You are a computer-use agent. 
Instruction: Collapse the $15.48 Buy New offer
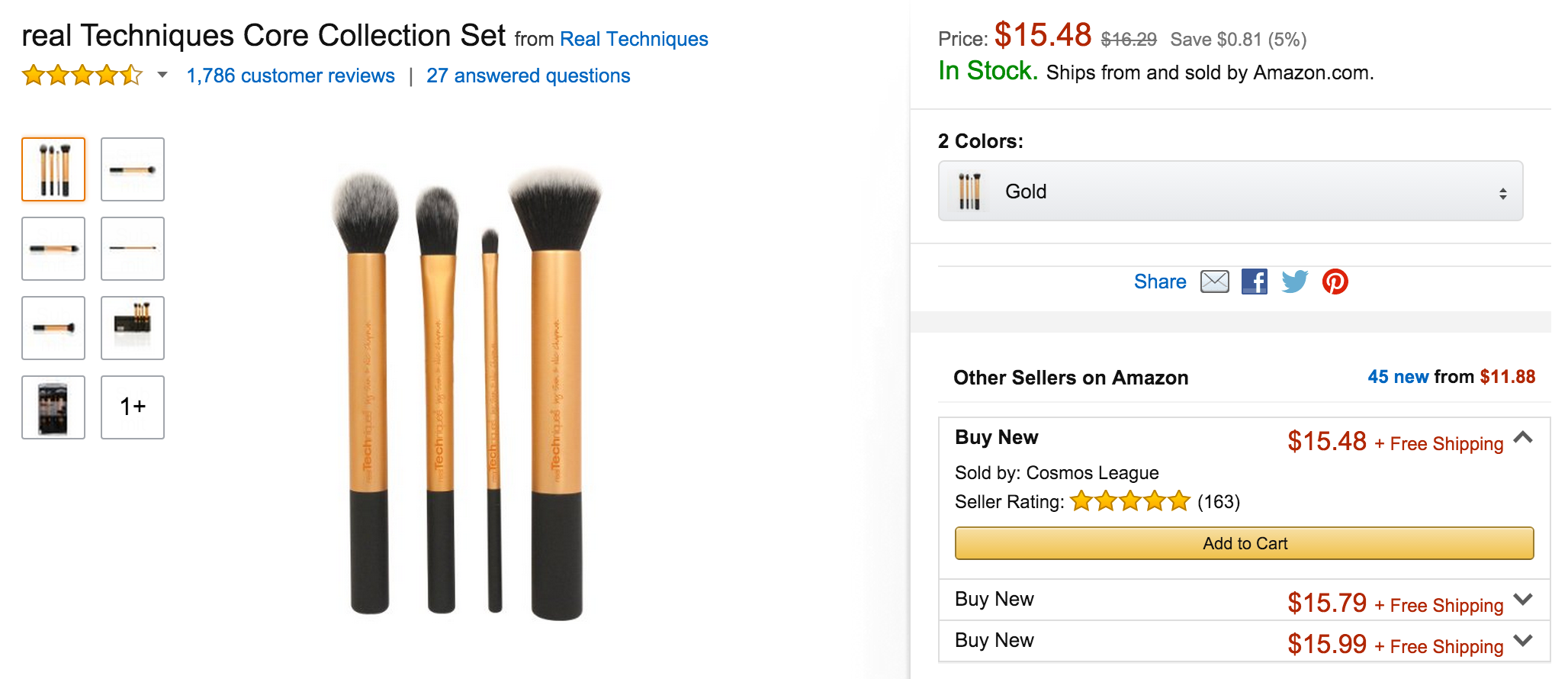[x=1523, y=438]
